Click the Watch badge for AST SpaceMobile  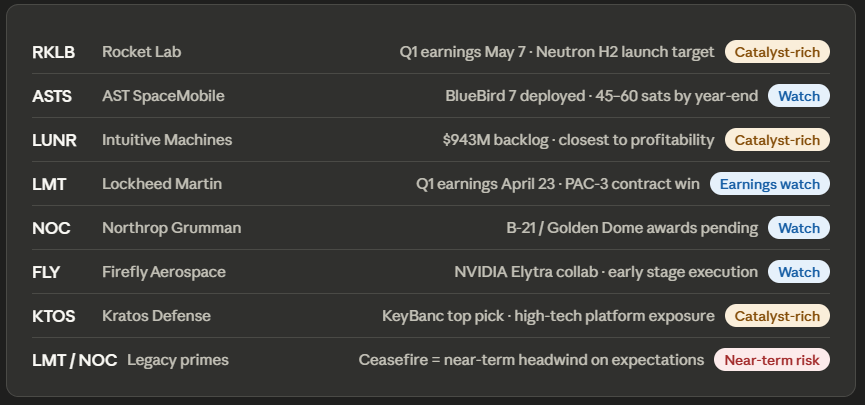click(x=798, y=96)
